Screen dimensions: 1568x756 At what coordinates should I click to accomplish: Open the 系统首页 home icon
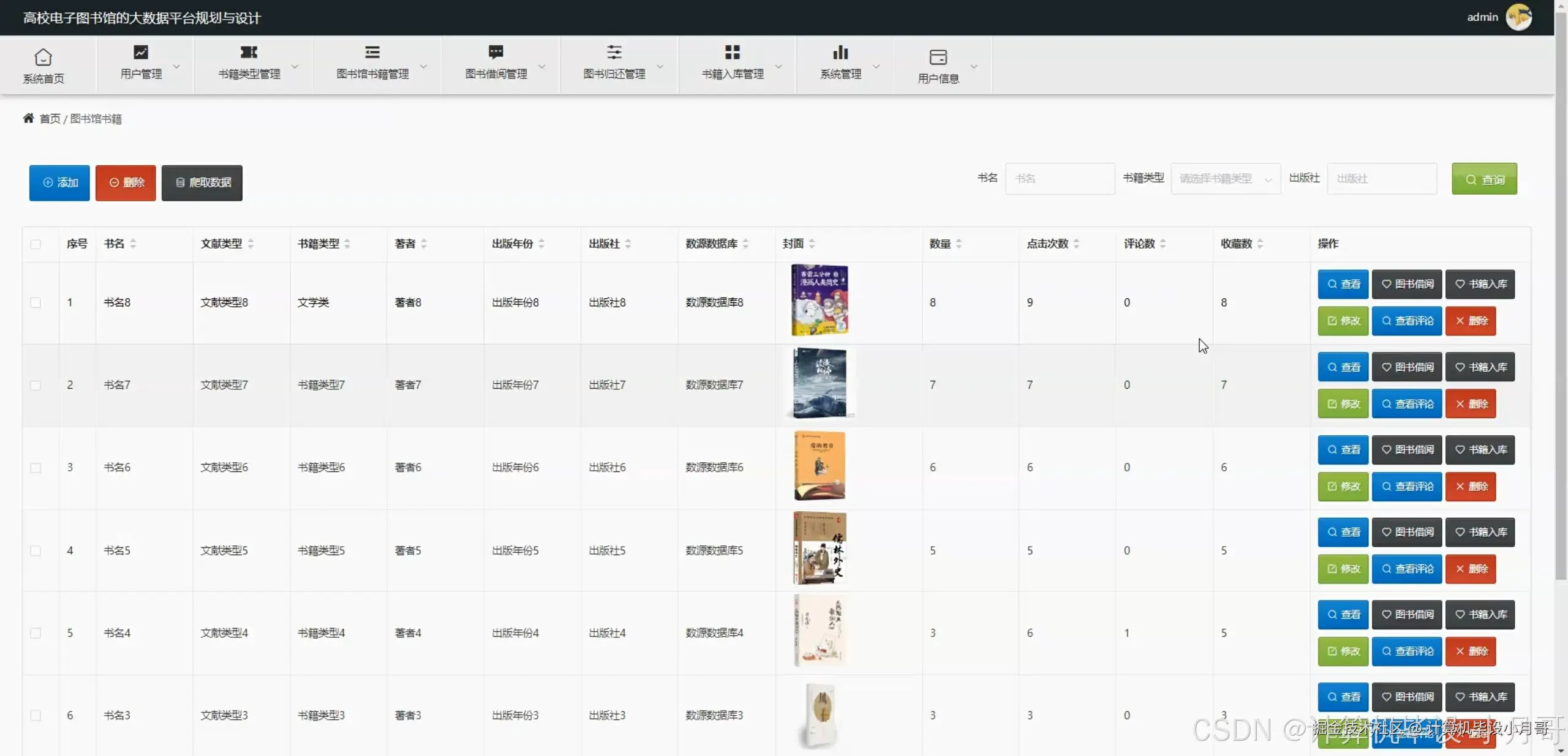coord(43,57)
